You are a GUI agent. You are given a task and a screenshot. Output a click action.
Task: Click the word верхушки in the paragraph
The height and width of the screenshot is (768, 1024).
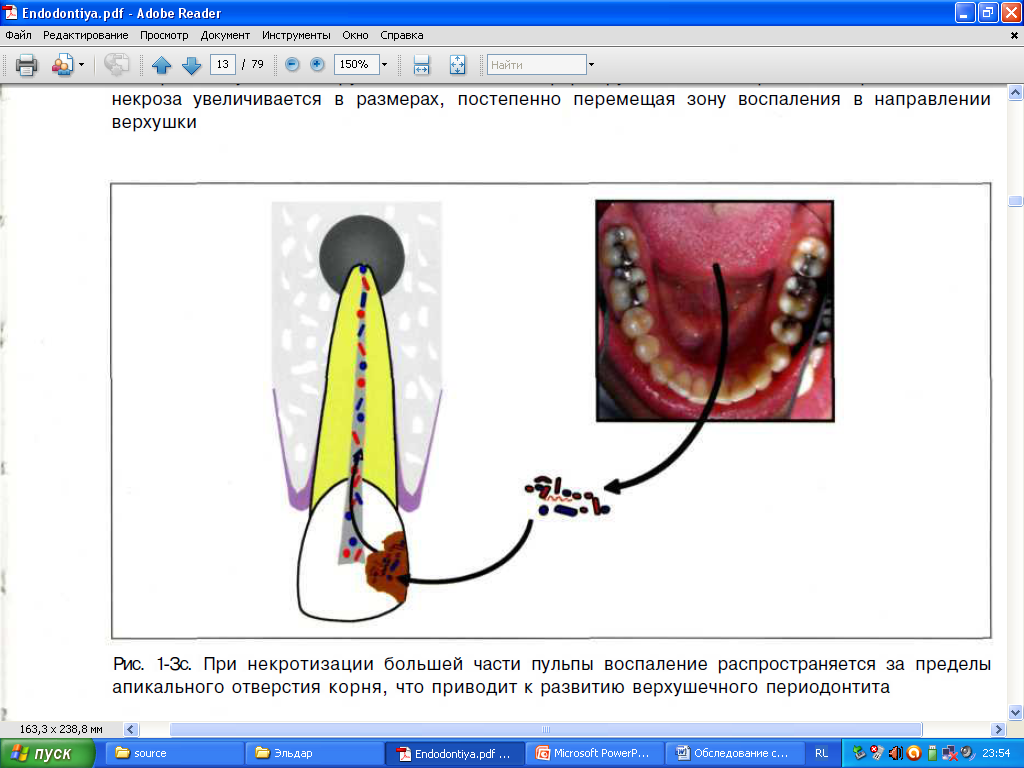pos(154,122)
